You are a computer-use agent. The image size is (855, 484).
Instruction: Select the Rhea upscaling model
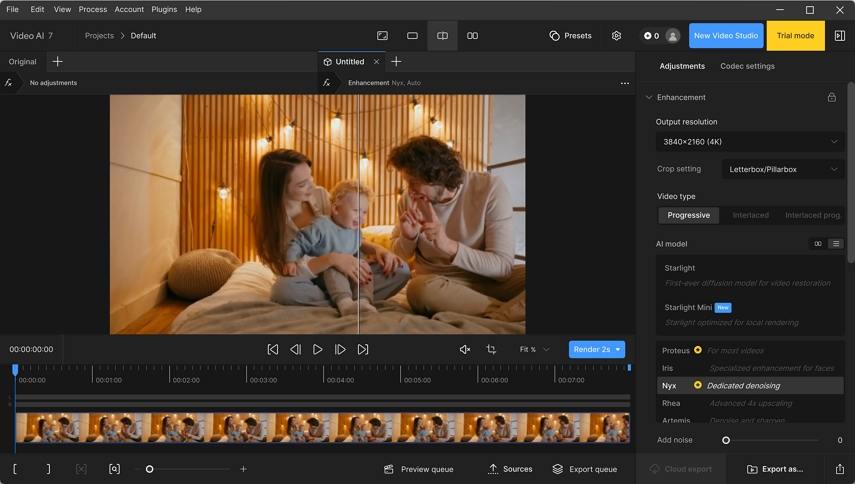coord(749,403)
